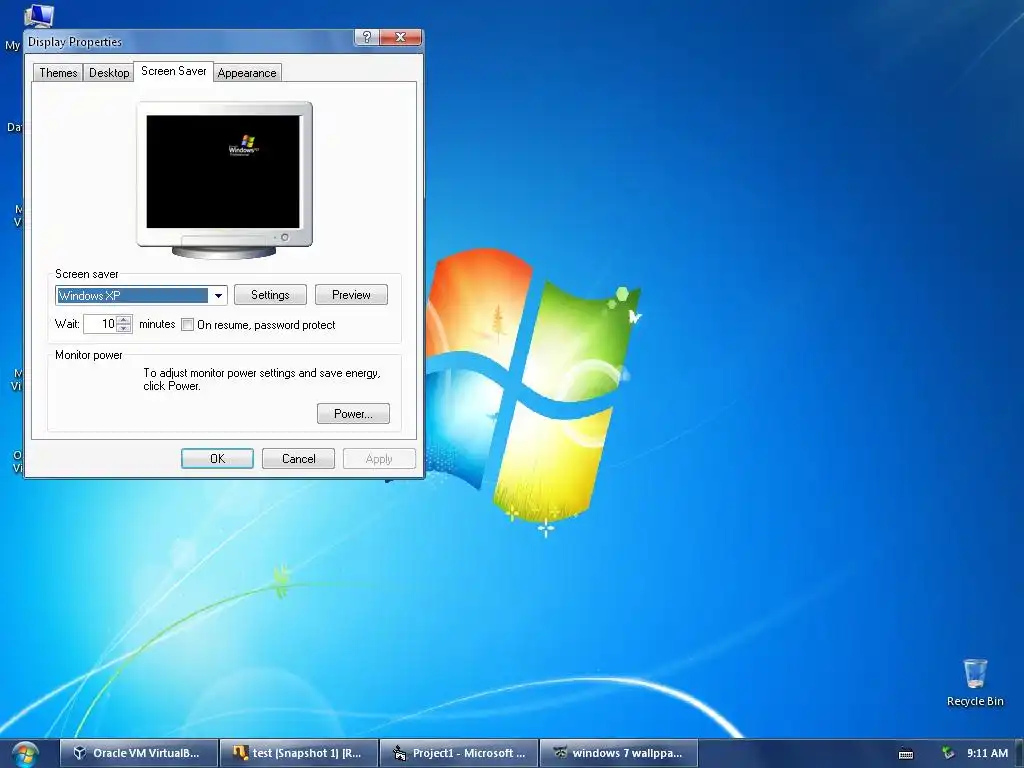Open screen saver Settings
This screenshot has height=768, width=1024.
(x=270, y=295)
